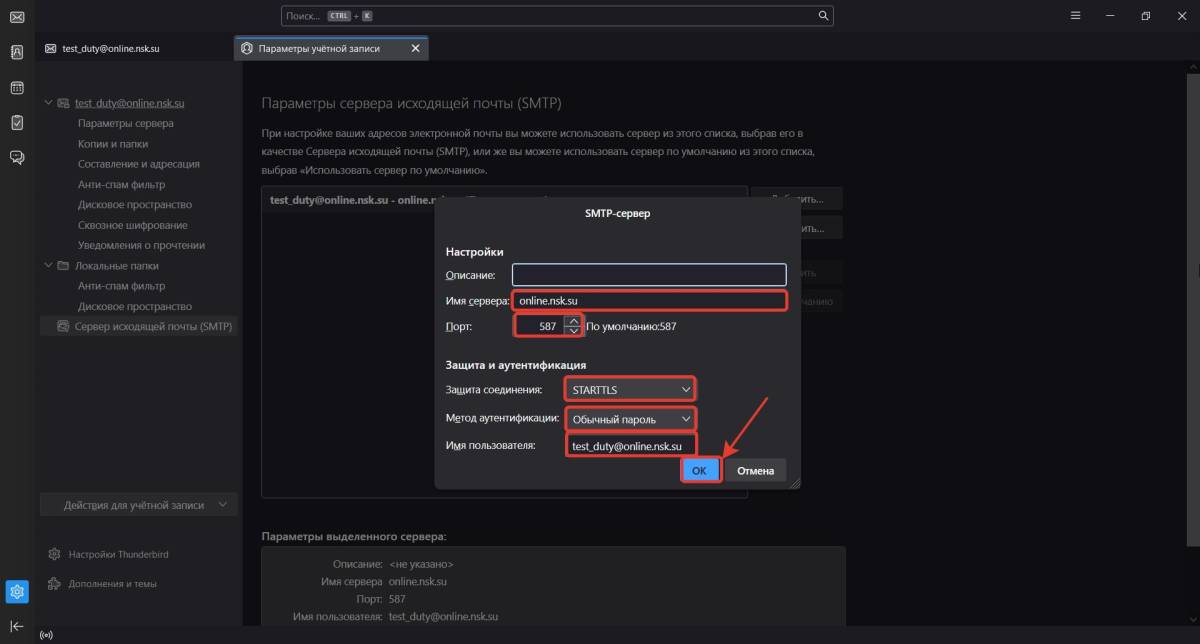Click the Описание text field
This screenshot has height=644, width=1200.
[x=649, y=275]
